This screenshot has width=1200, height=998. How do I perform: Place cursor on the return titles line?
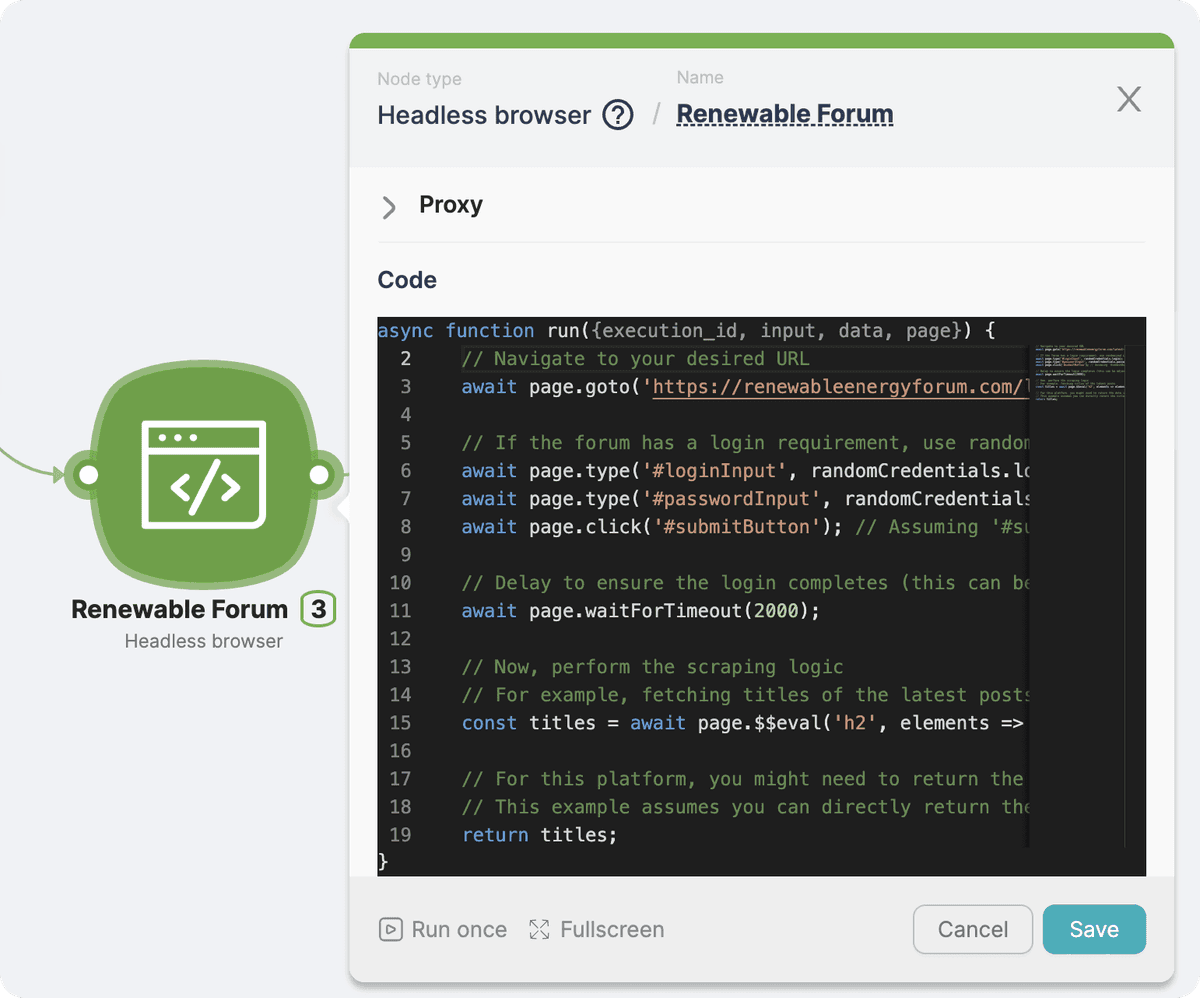tap(540, 835)
